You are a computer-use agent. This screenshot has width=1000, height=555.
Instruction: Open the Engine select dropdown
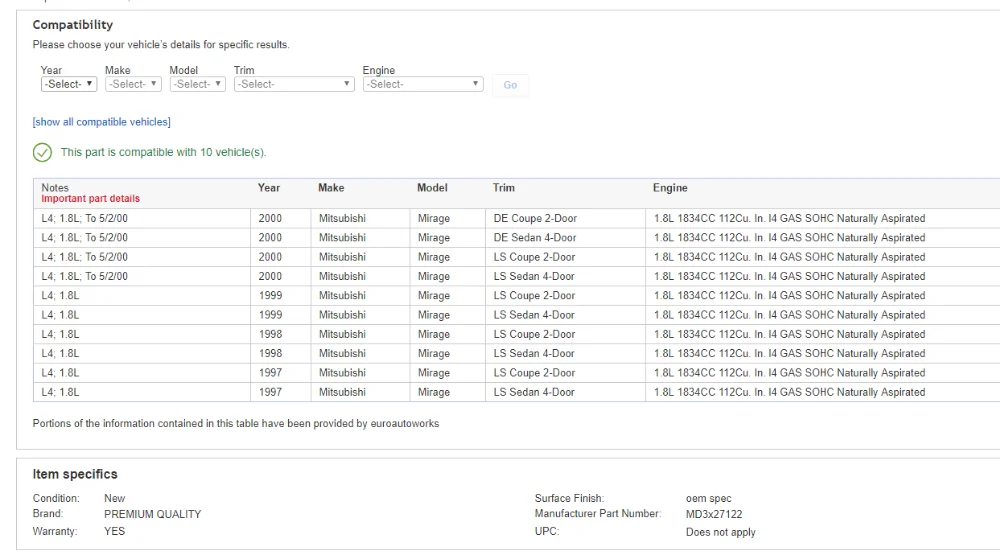(x=423, y=84)
